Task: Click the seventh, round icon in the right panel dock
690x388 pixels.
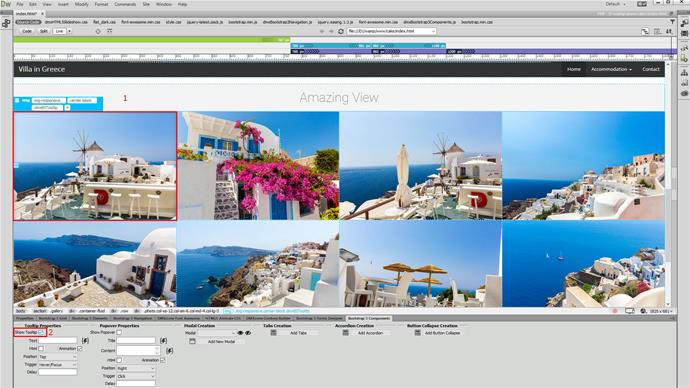Action: pyautogui.click(x=684, y=93)
